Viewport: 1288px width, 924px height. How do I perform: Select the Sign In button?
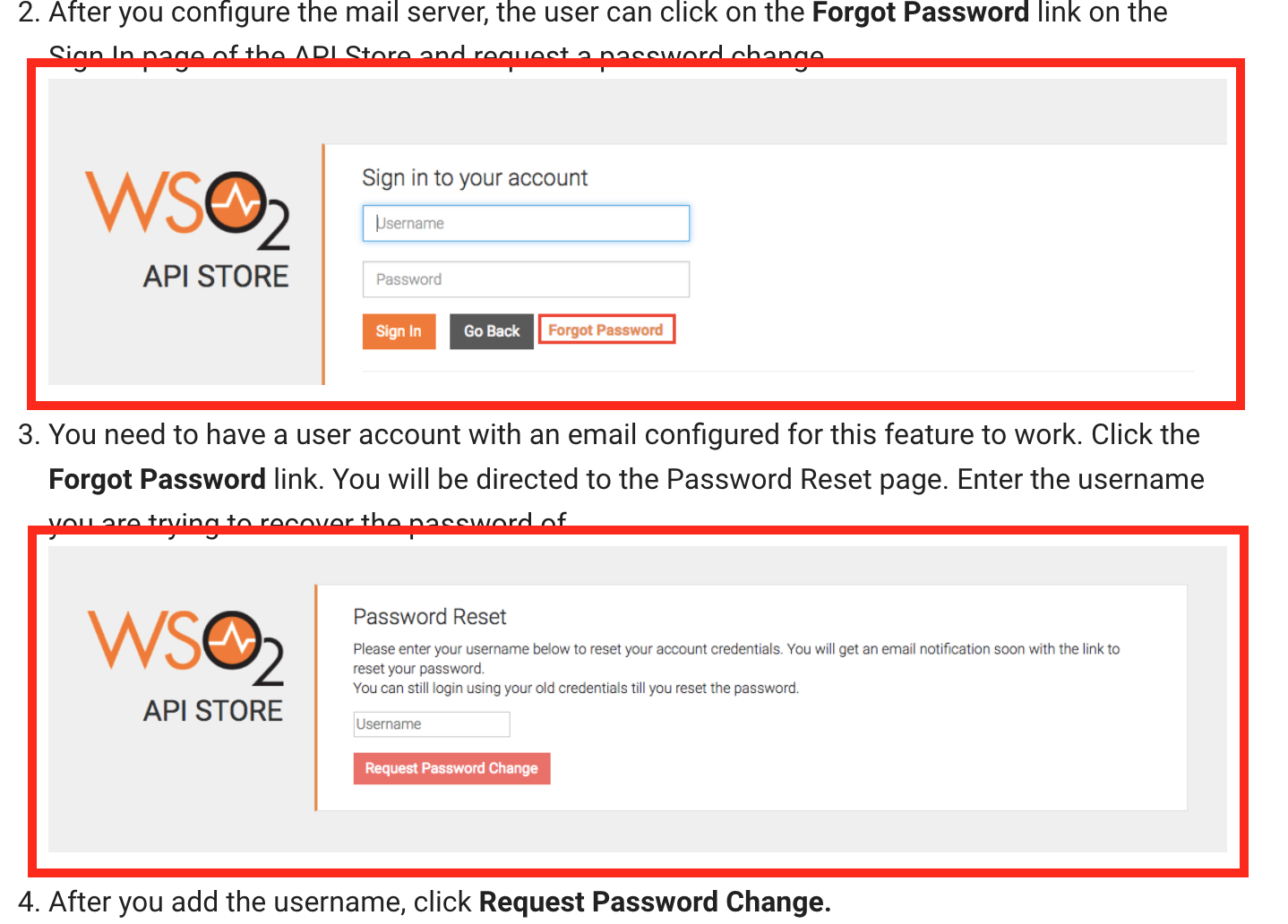399,331
